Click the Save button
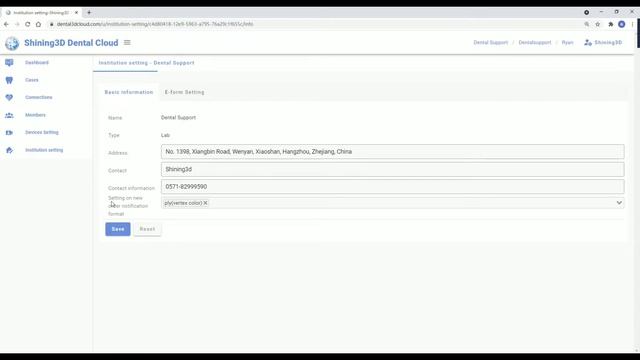Image resolution: width=640 pixels, height=360 pixels. click(118, 229)
